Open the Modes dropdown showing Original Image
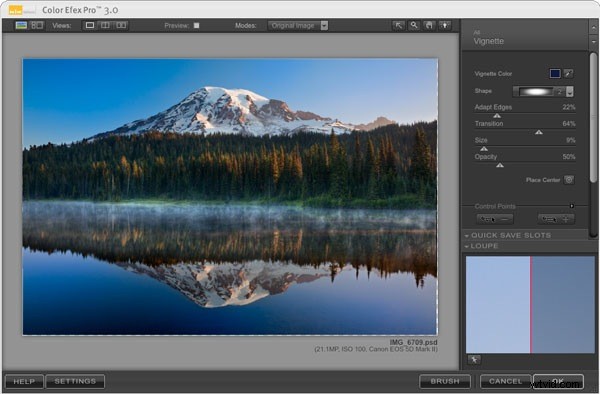This screenshot has width=600, height=394. [x=298, y=26]
